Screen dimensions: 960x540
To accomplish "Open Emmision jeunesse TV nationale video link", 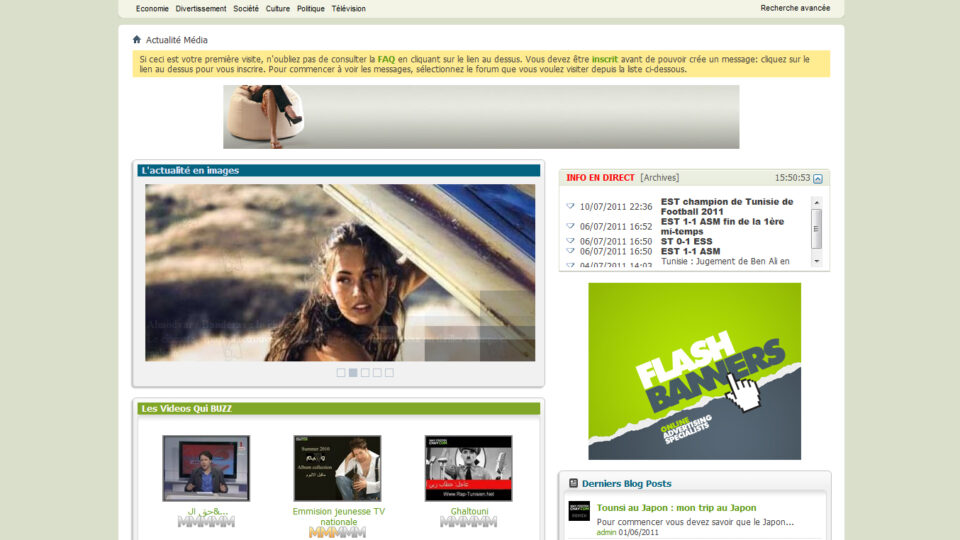I will (339, 517).
